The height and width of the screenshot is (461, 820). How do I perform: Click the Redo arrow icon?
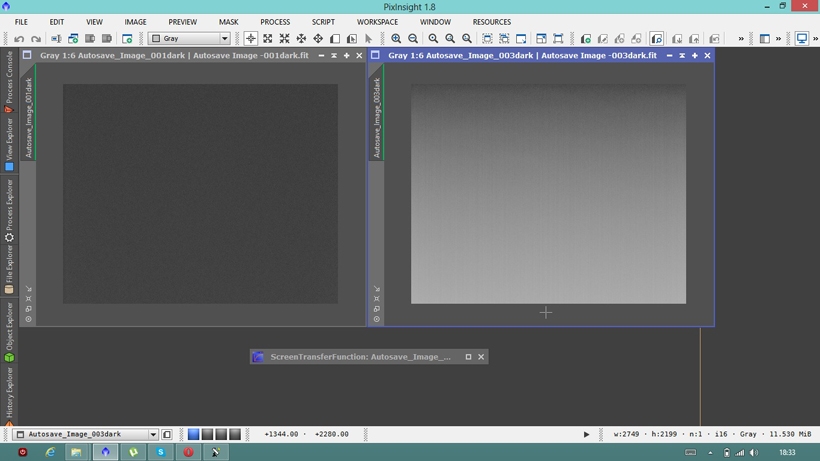(x=36, y=39)
